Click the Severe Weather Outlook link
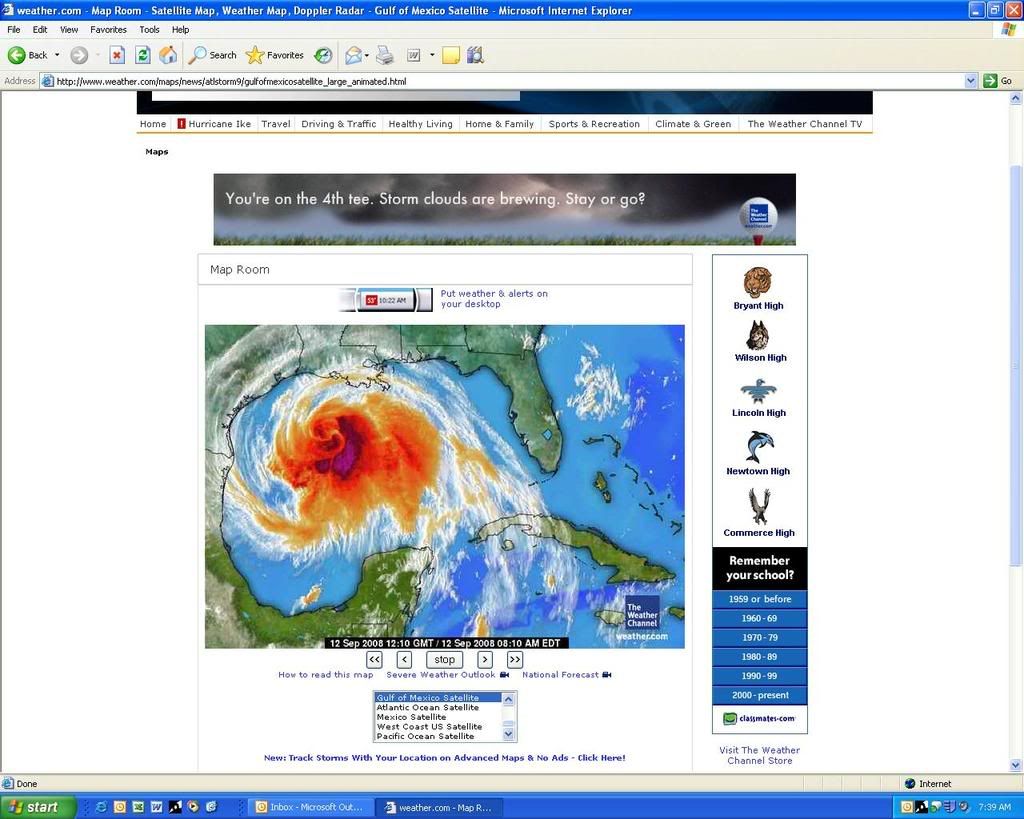Screen dimensions: 1024x819 coord(440,675)
